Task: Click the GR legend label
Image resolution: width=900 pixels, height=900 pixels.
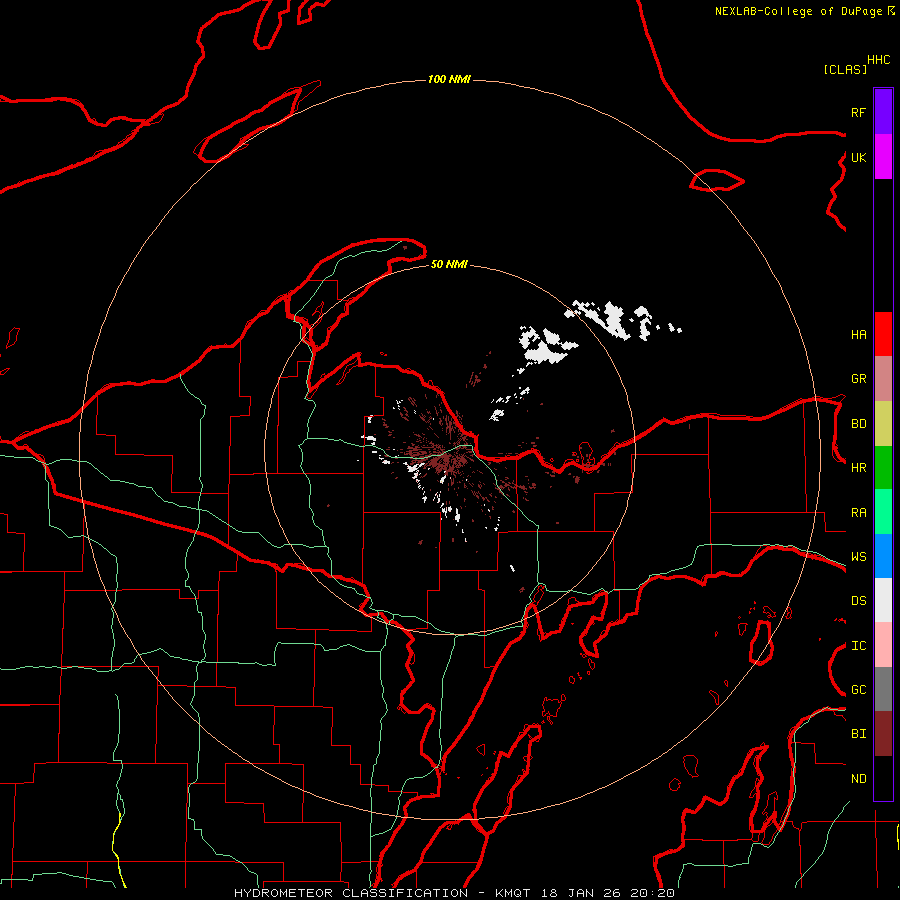Action: click(858, 379)
